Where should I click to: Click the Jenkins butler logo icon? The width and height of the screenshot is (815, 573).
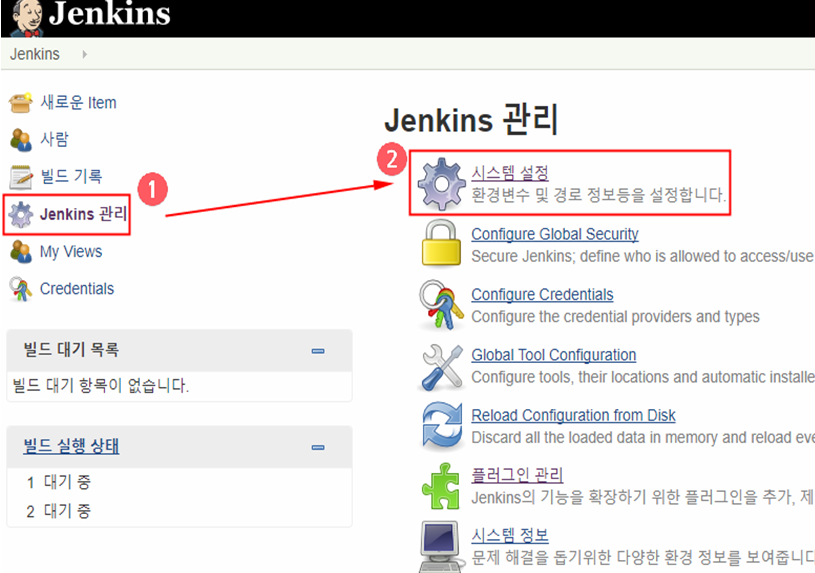point(28,17)
